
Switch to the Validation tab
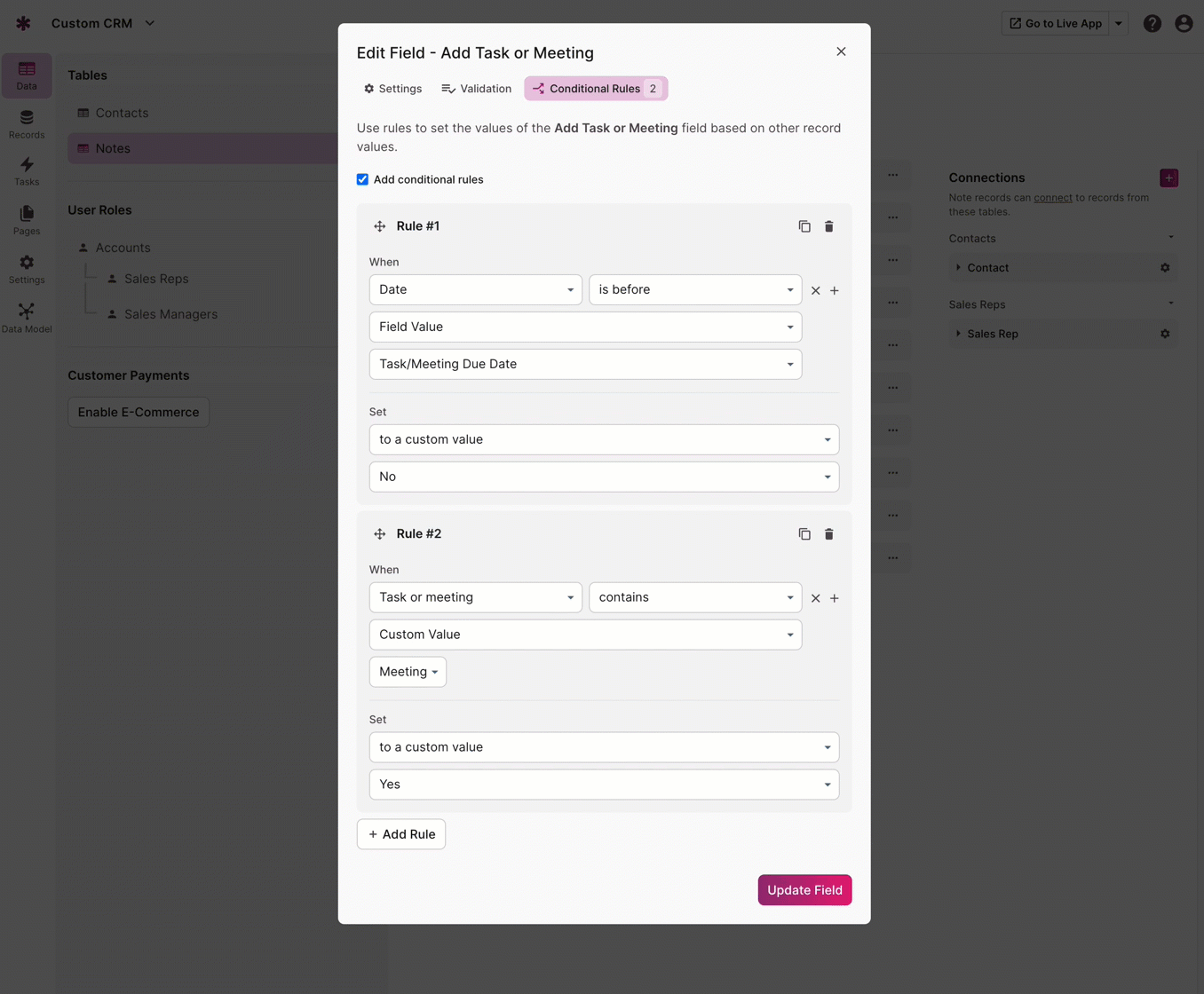477,89
